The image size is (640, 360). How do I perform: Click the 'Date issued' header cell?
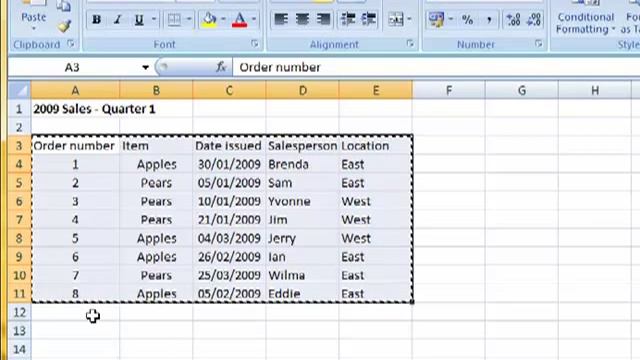coord(229,146)
